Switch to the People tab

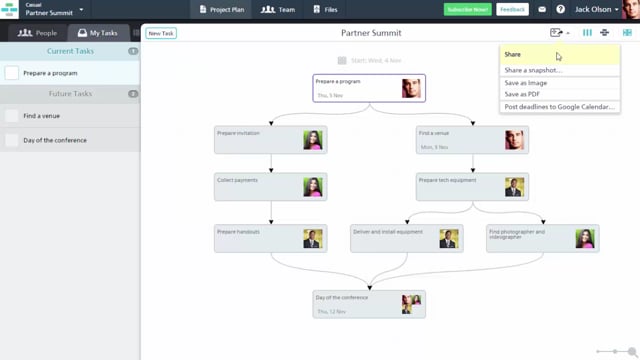[x=37, y=33]
